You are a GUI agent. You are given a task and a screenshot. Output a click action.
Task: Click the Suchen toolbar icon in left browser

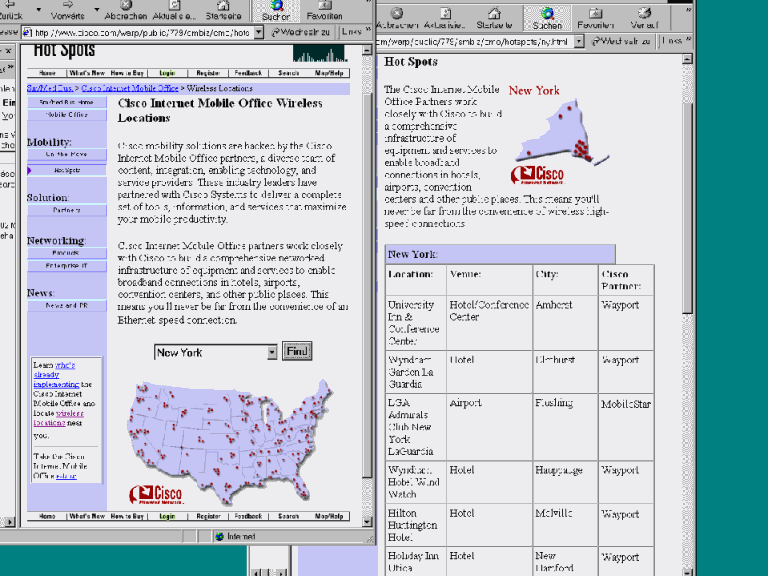[276, 10]
